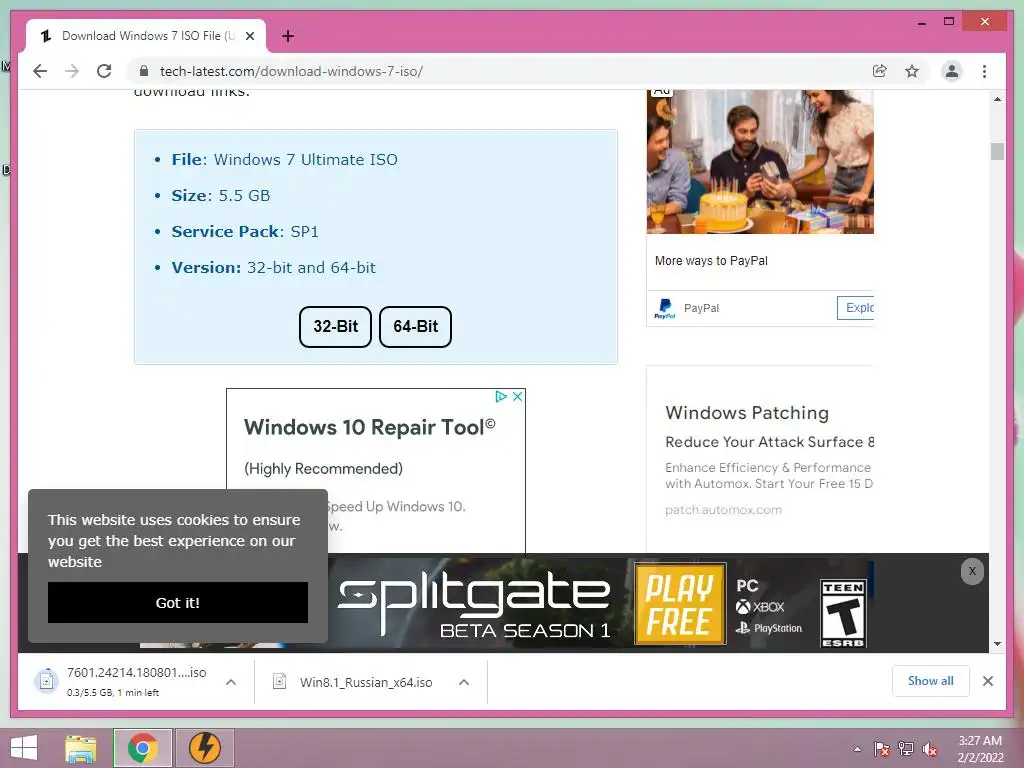Image resolution: width=1024 pixels, height=768 pixels.
Task: Open AdChoices info on repair tool ad
Action: (501, 396)
